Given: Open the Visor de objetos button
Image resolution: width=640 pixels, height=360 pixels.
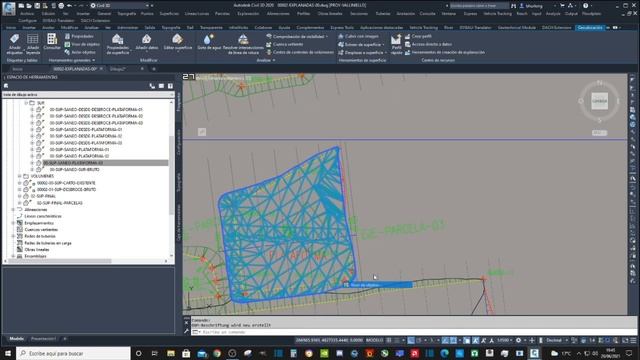Looking at the screenshot, I should (x=82, y=44).
